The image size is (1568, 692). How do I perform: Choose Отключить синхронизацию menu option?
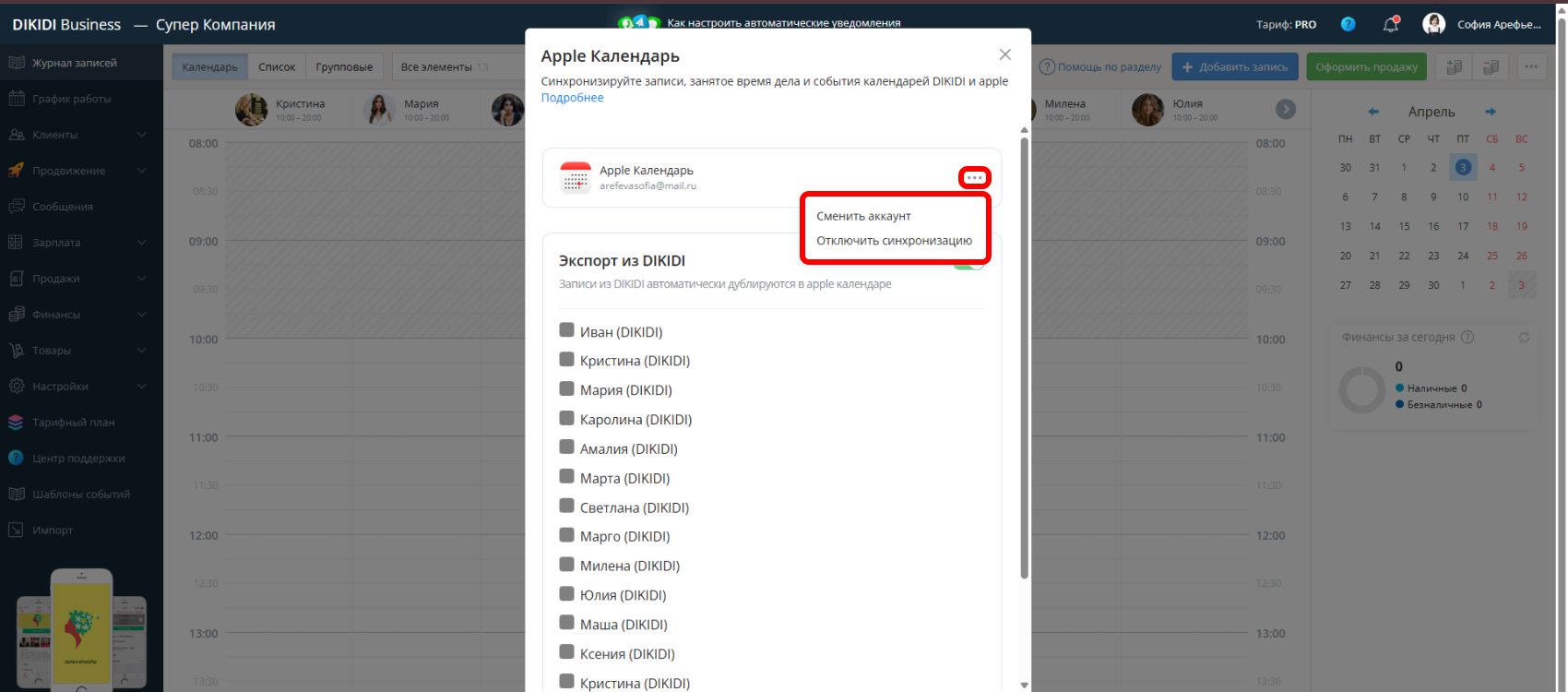coord(894,241)
